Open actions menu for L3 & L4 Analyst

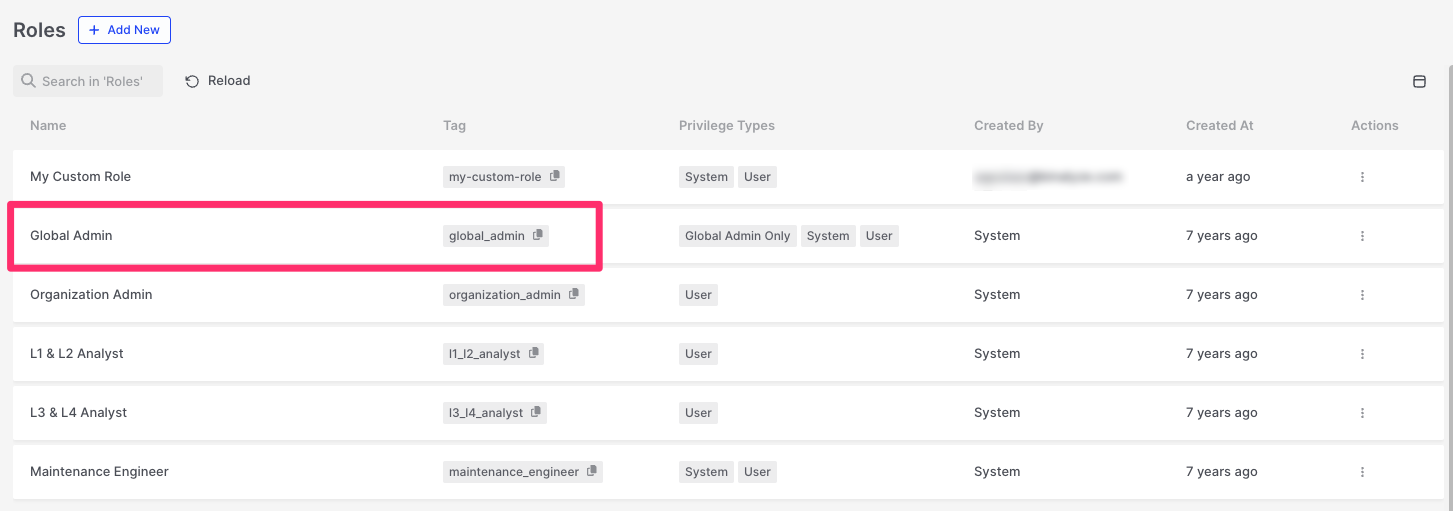(1362, 413)
